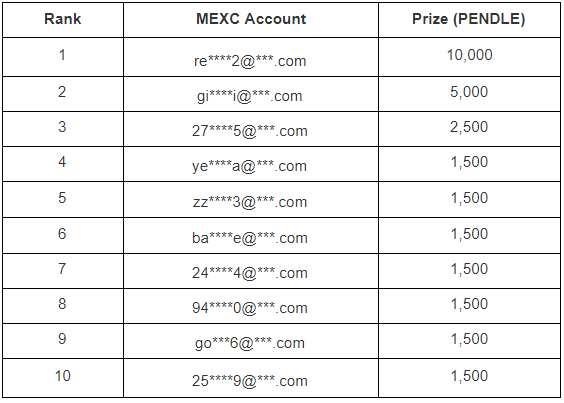Image resolution: width=564 pixels, height=403 pixels.
Task: Select the account gi****i@***.com
Action: pyautogui.click(x=250, y=96)
